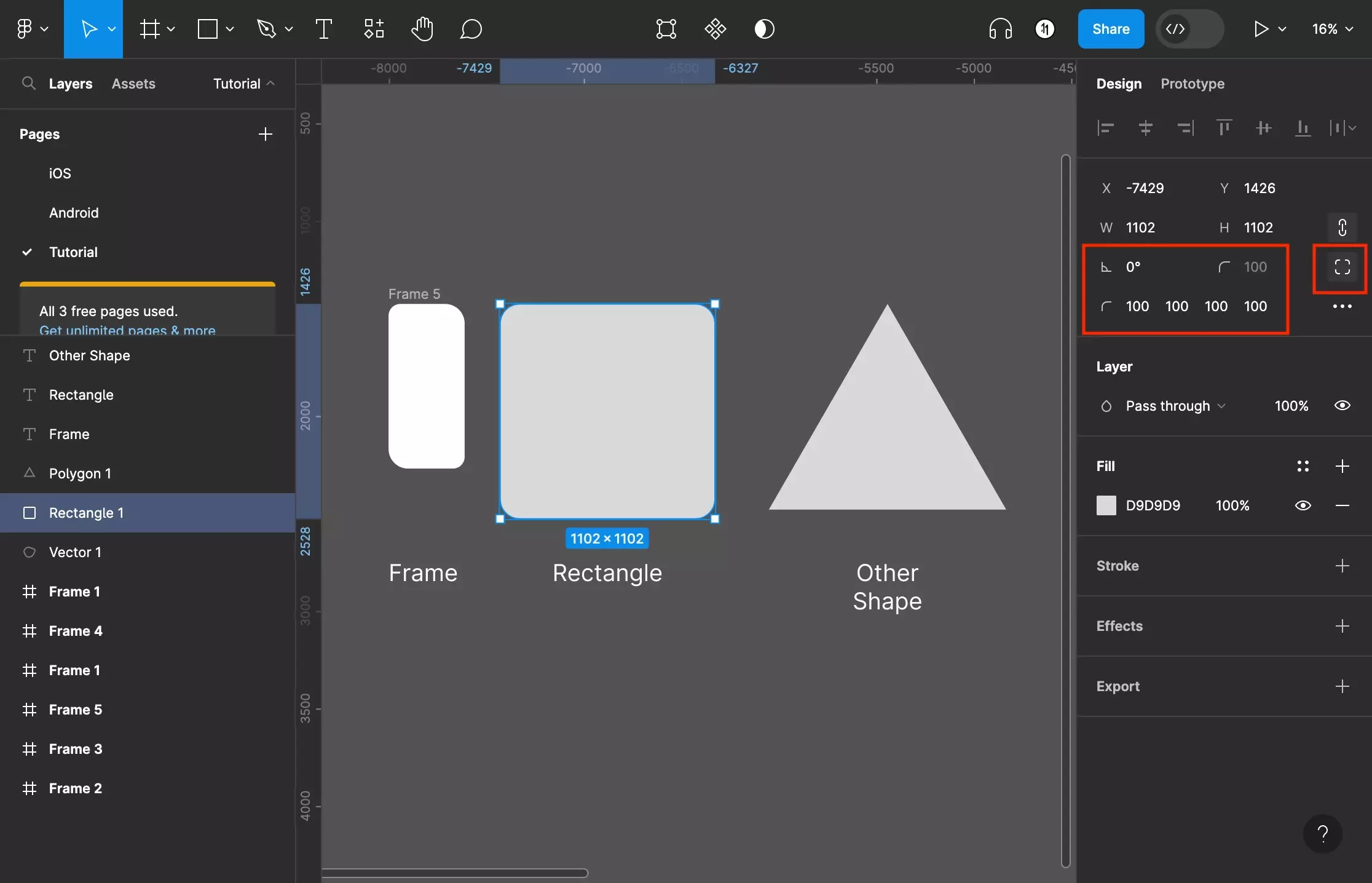Select the Move tool arrow

tap(89, 29)
